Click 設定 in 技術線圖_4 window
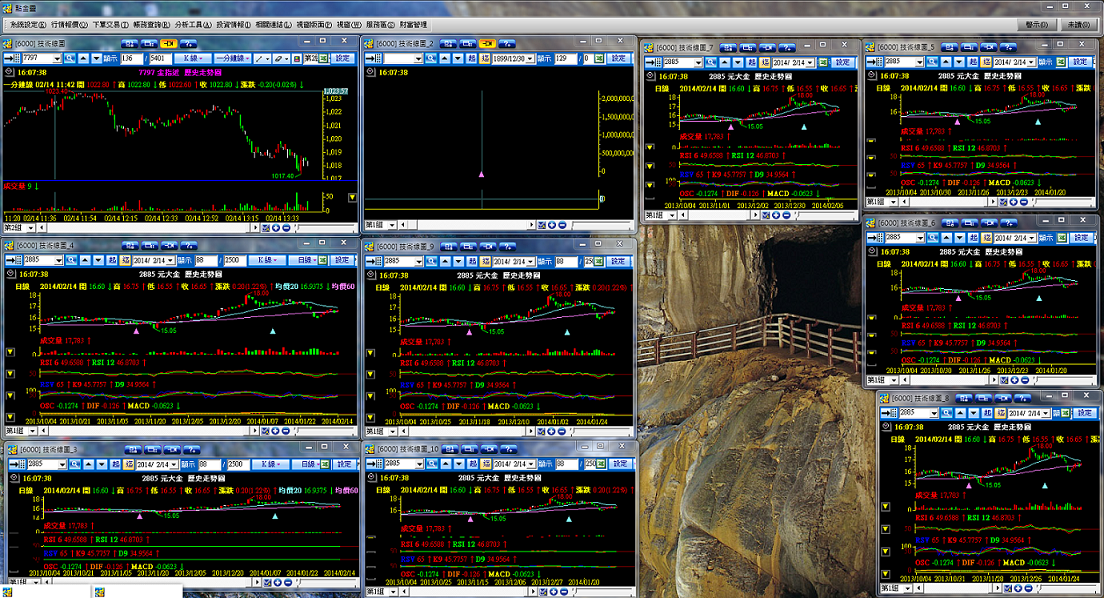Screen dimensions: 1104x598 (x=342, y=260)
